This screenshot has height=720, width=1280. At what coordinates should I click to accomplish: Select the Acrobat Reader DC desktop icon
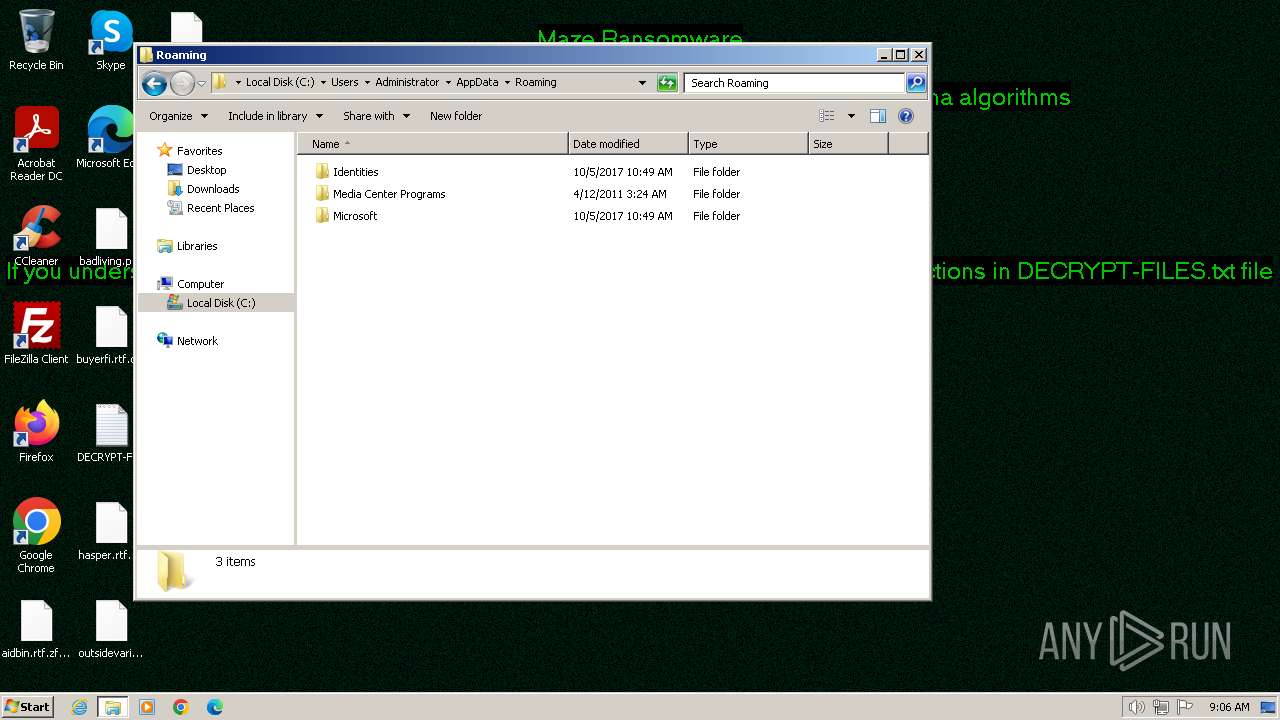[36, 144]
